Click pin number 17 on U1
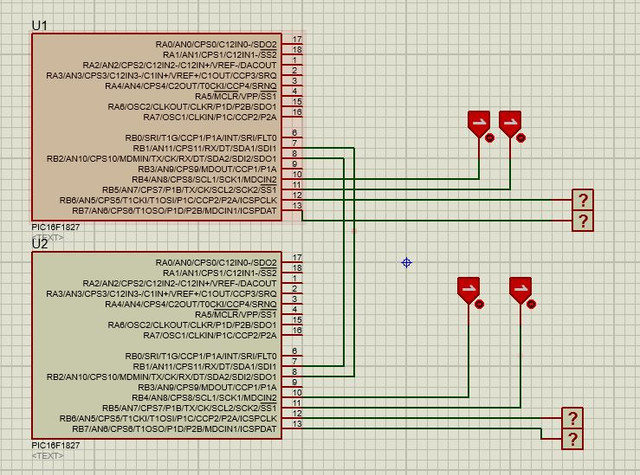 (x=297, y=39)
